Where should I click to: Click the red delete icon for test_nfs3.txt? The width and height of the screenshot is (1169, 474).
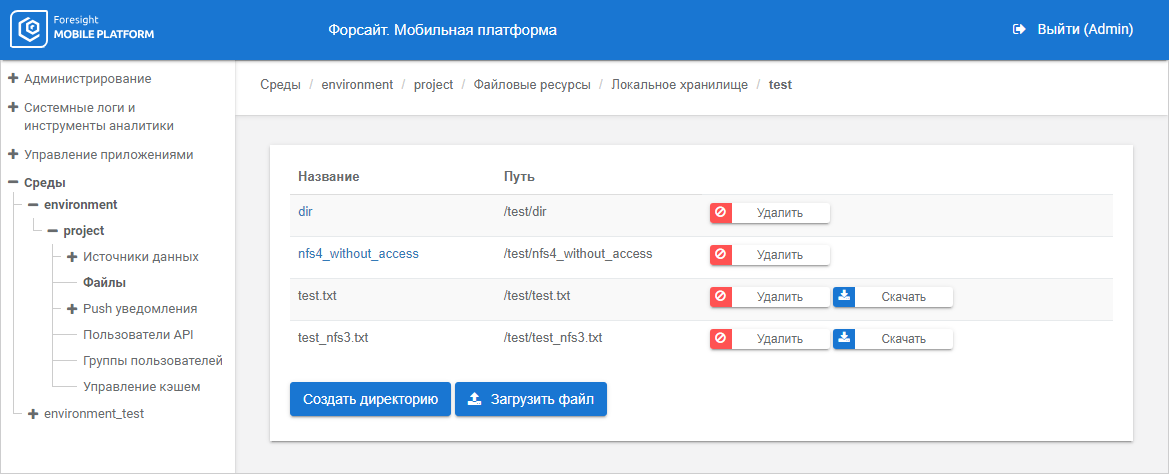(x=720, y=339)
